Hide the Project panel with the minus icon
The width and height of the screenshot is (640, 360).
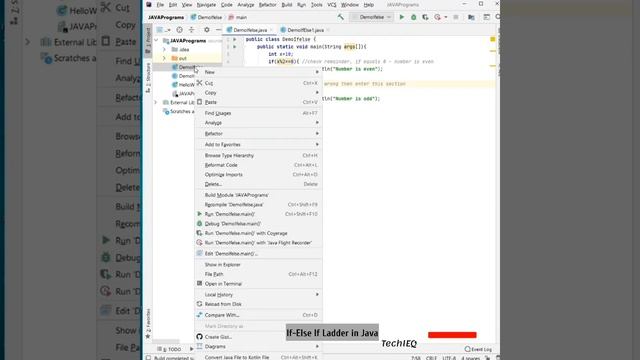(x=218, y=30)
